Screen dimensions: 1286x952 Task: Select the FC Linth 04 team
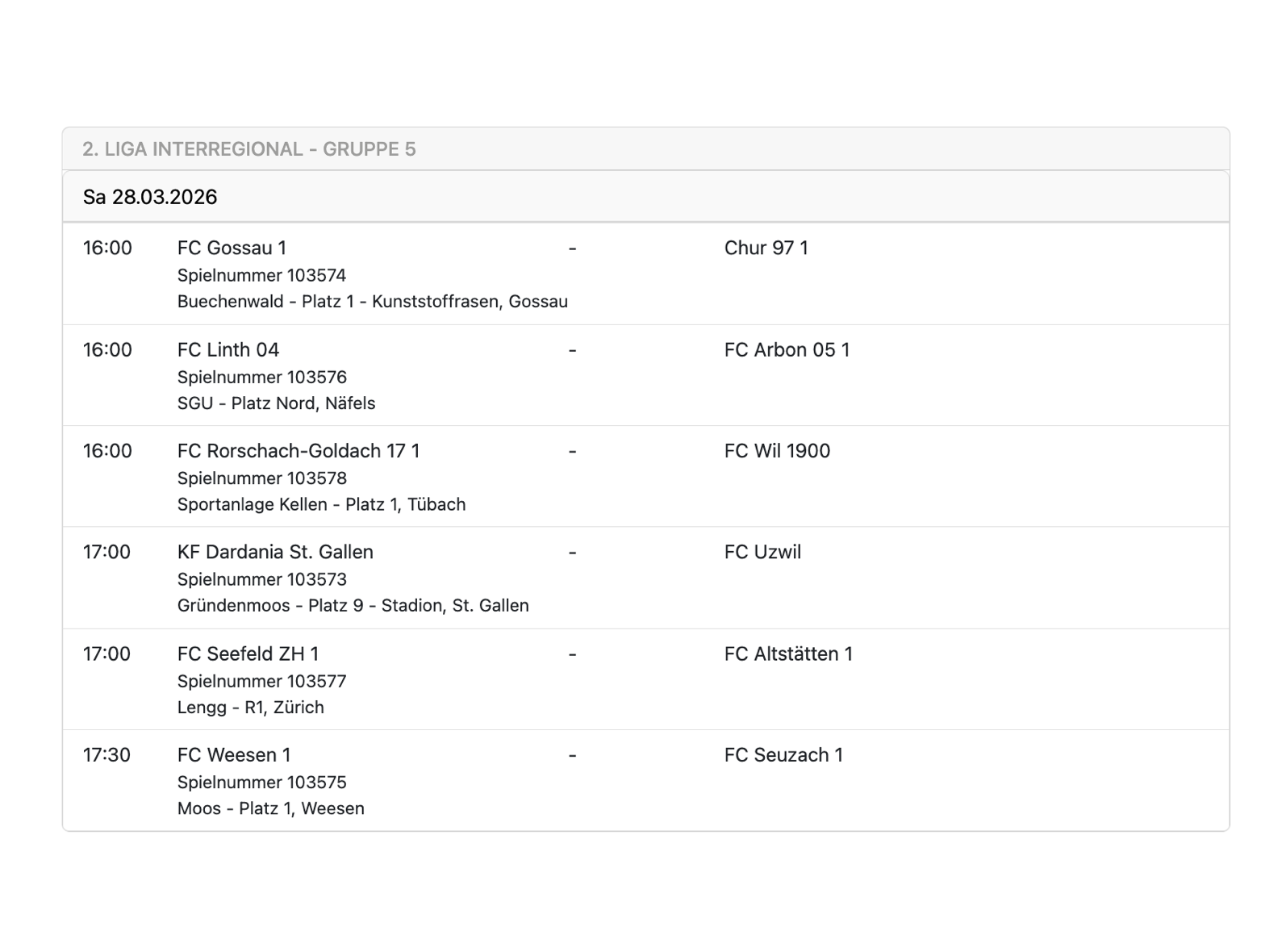pyautogui.click(x=228, y=349)
